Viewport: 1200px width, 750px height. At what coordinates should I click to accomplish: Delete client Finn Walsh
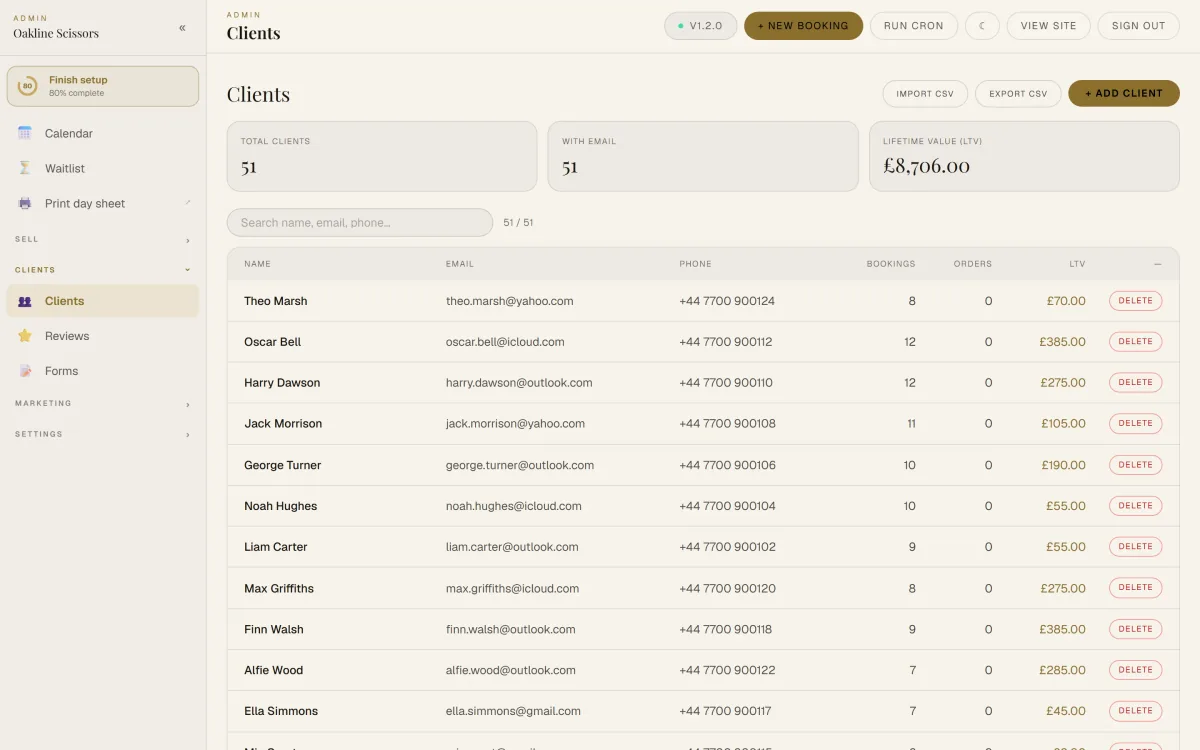coord(1136,629)
